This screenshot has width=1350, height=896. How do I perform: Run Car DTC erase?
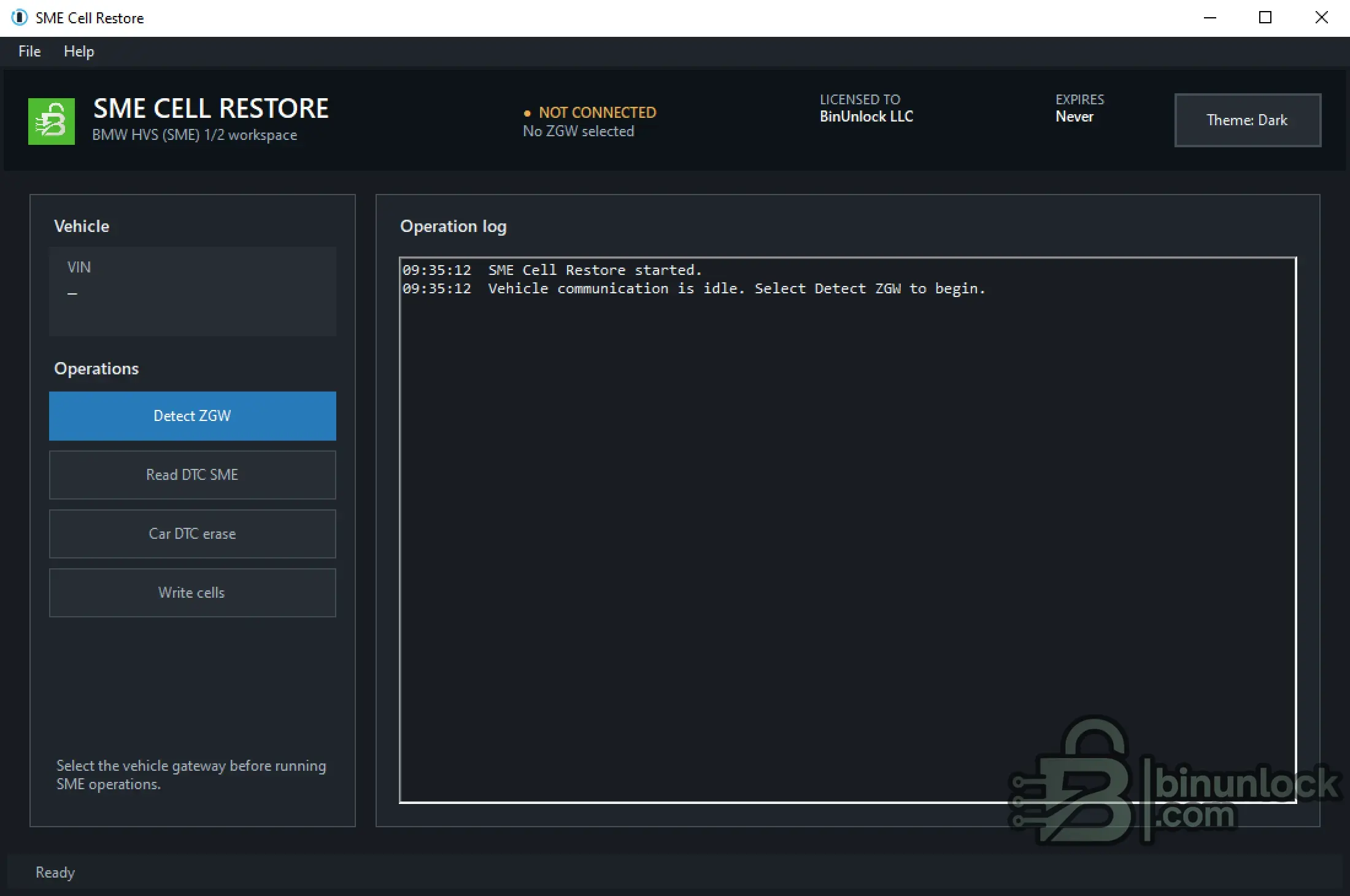point(193,534)
